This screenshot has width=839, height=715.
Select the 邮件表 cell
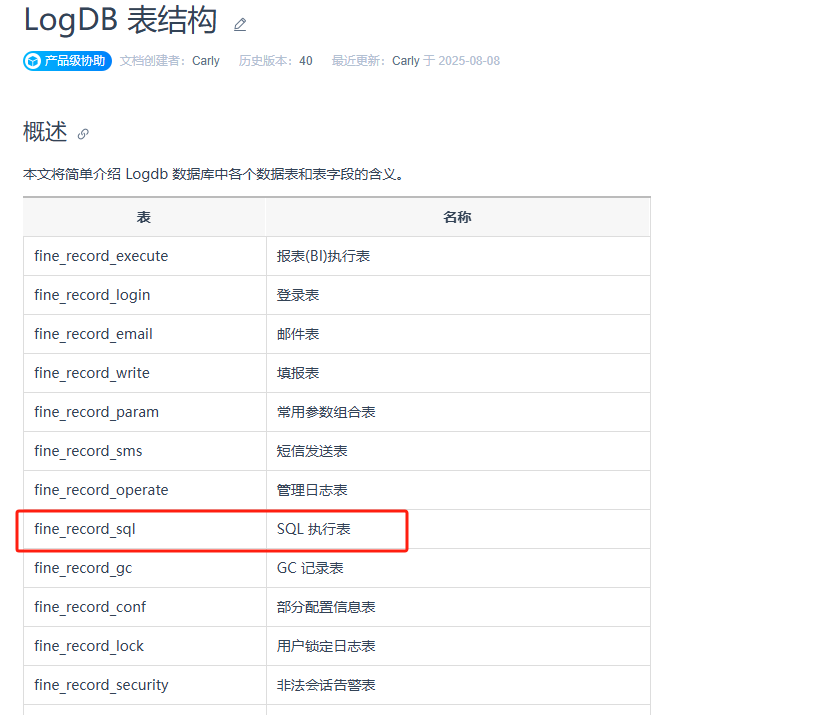(x=458, y=334)
